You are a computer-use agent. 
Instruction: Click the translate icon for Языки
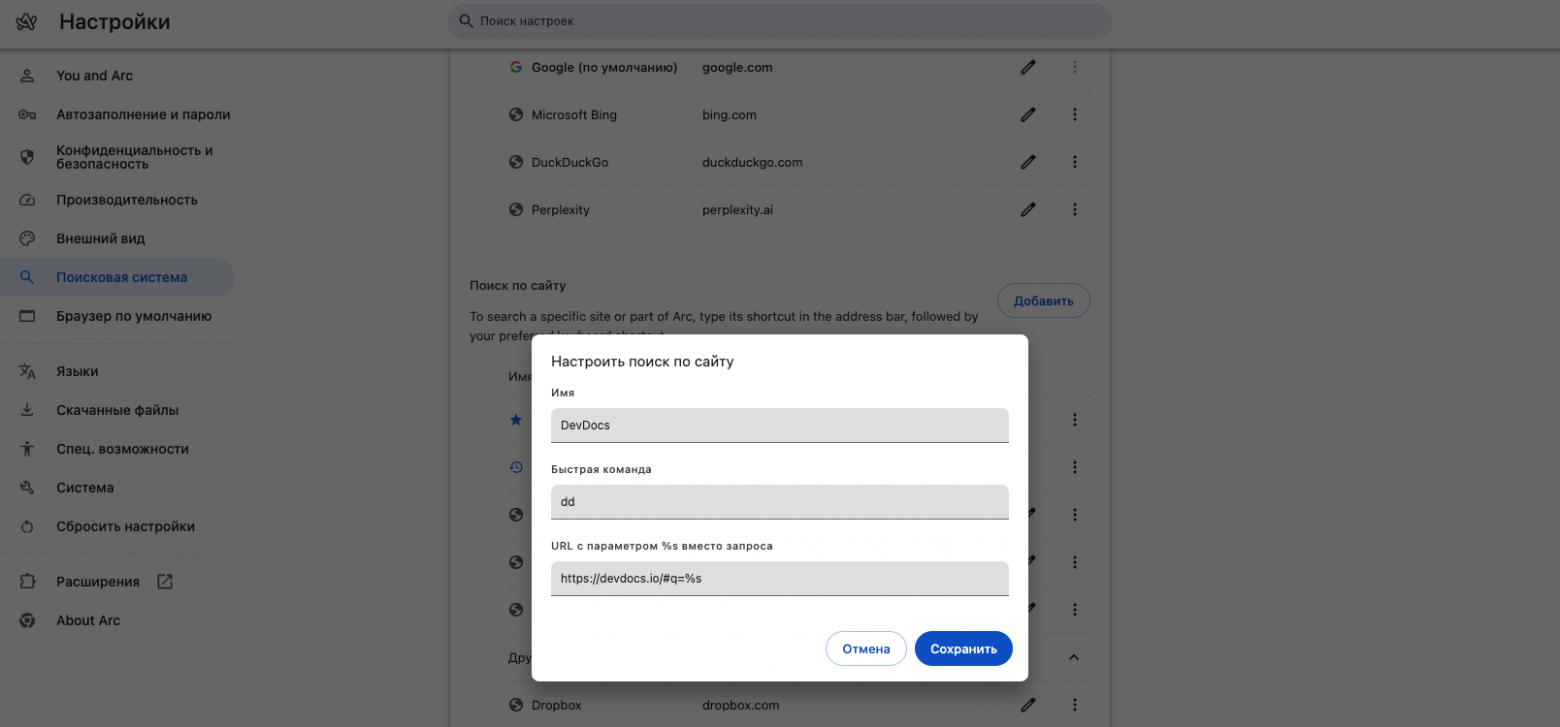27,371
